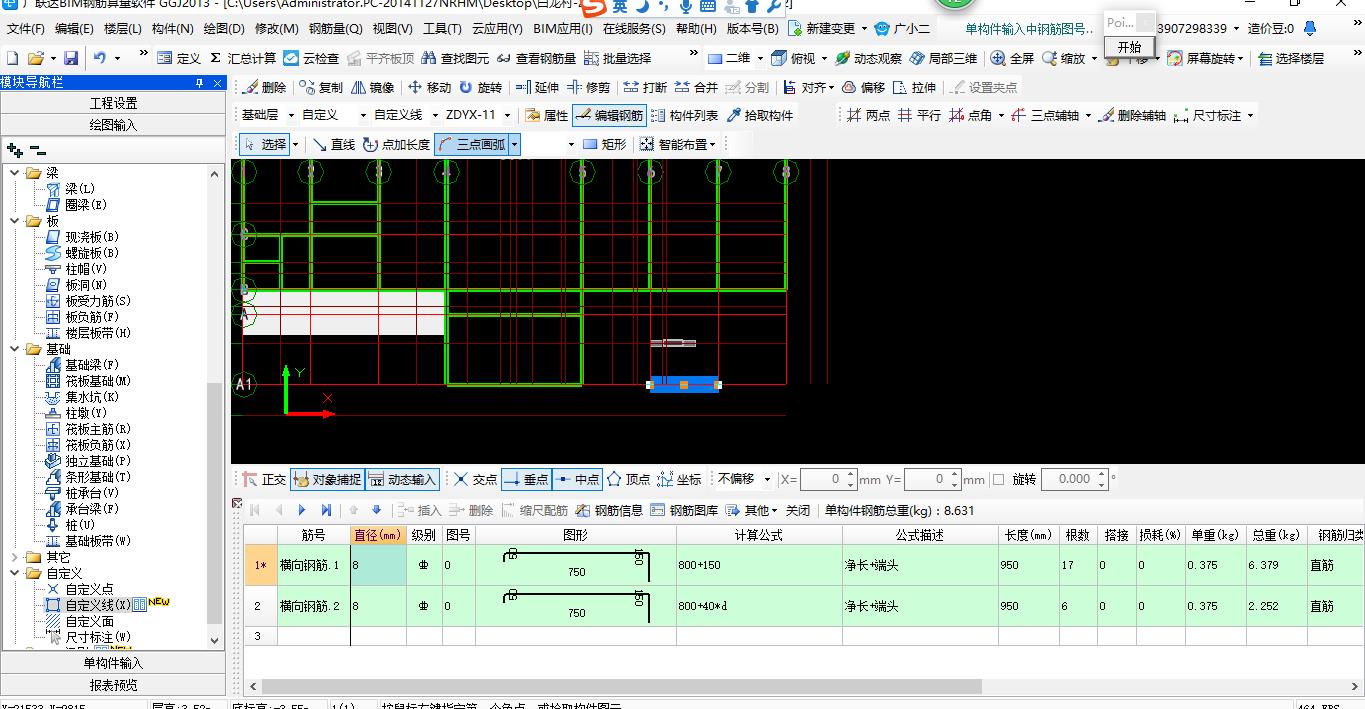This screenshot has height=709, width=1365.
Task: Open the 钢筋量(Q) menu
Action: 336,29
